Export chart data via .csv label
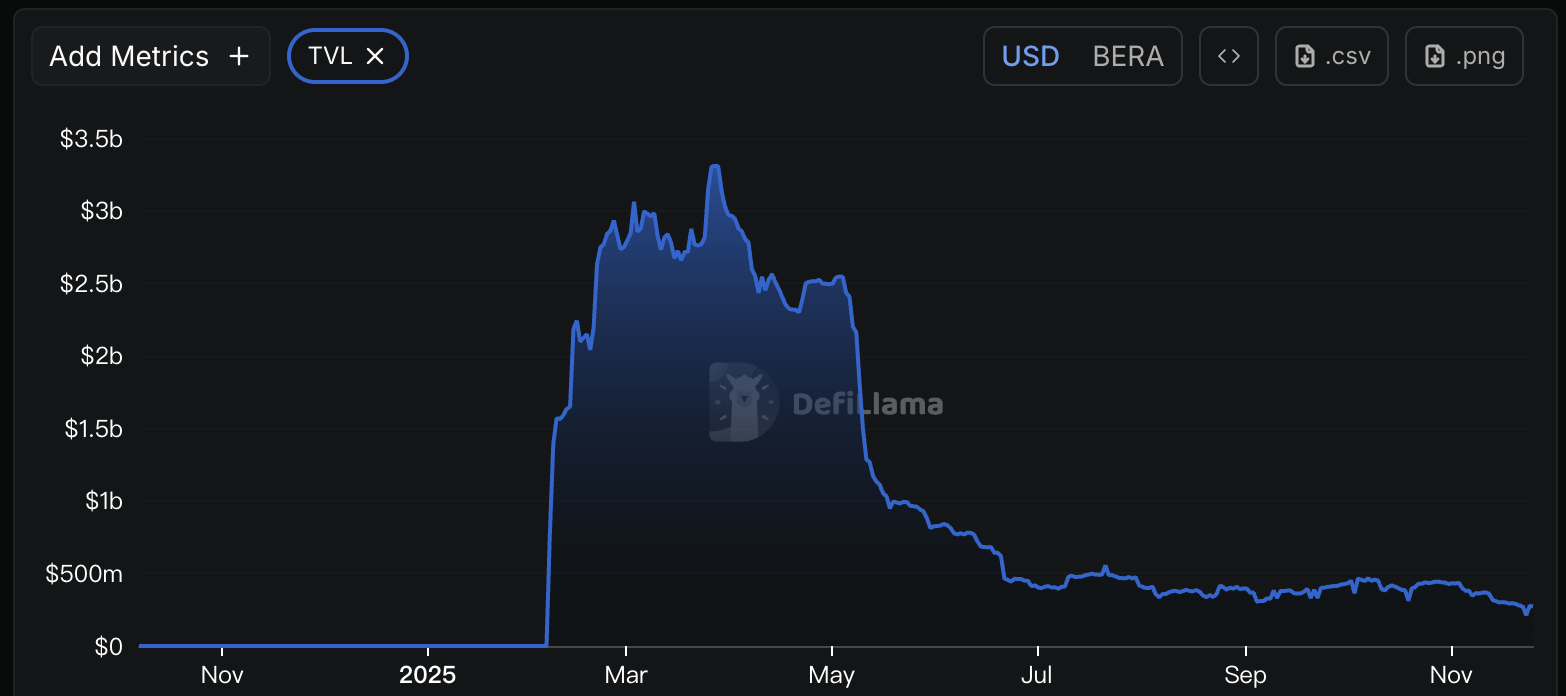 (x=1347, y=56)
